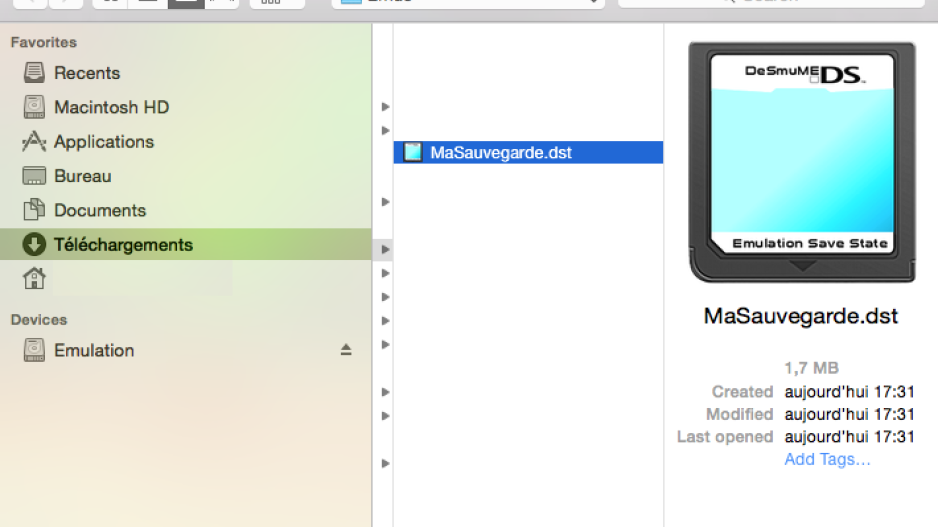The image size is (938, 527).
Task: Eject the Emulation volume
Action: point(346,350)
